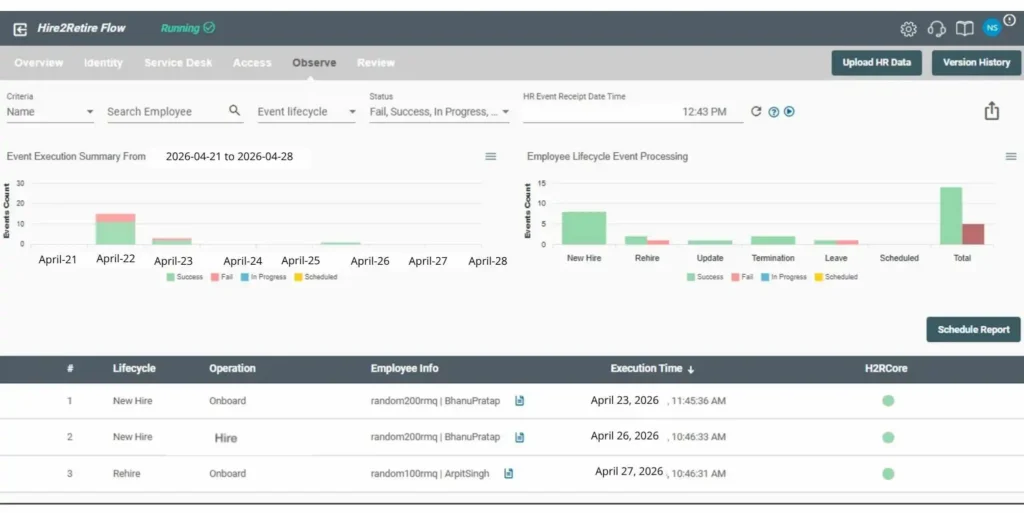Click H2RCore status dot in row 2
The height and width of the screenshot is (513, 1024).
point(888,437)
